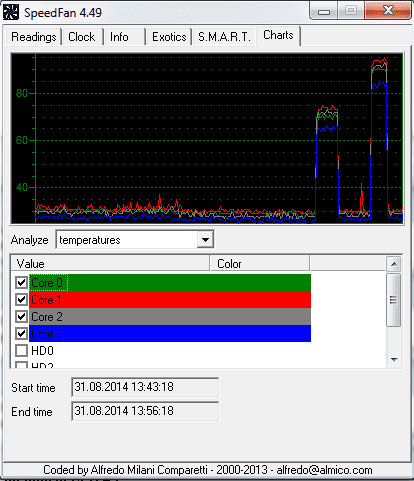Click the list scrollbar down arrow

pyautogui.click(x=394, y=360)
